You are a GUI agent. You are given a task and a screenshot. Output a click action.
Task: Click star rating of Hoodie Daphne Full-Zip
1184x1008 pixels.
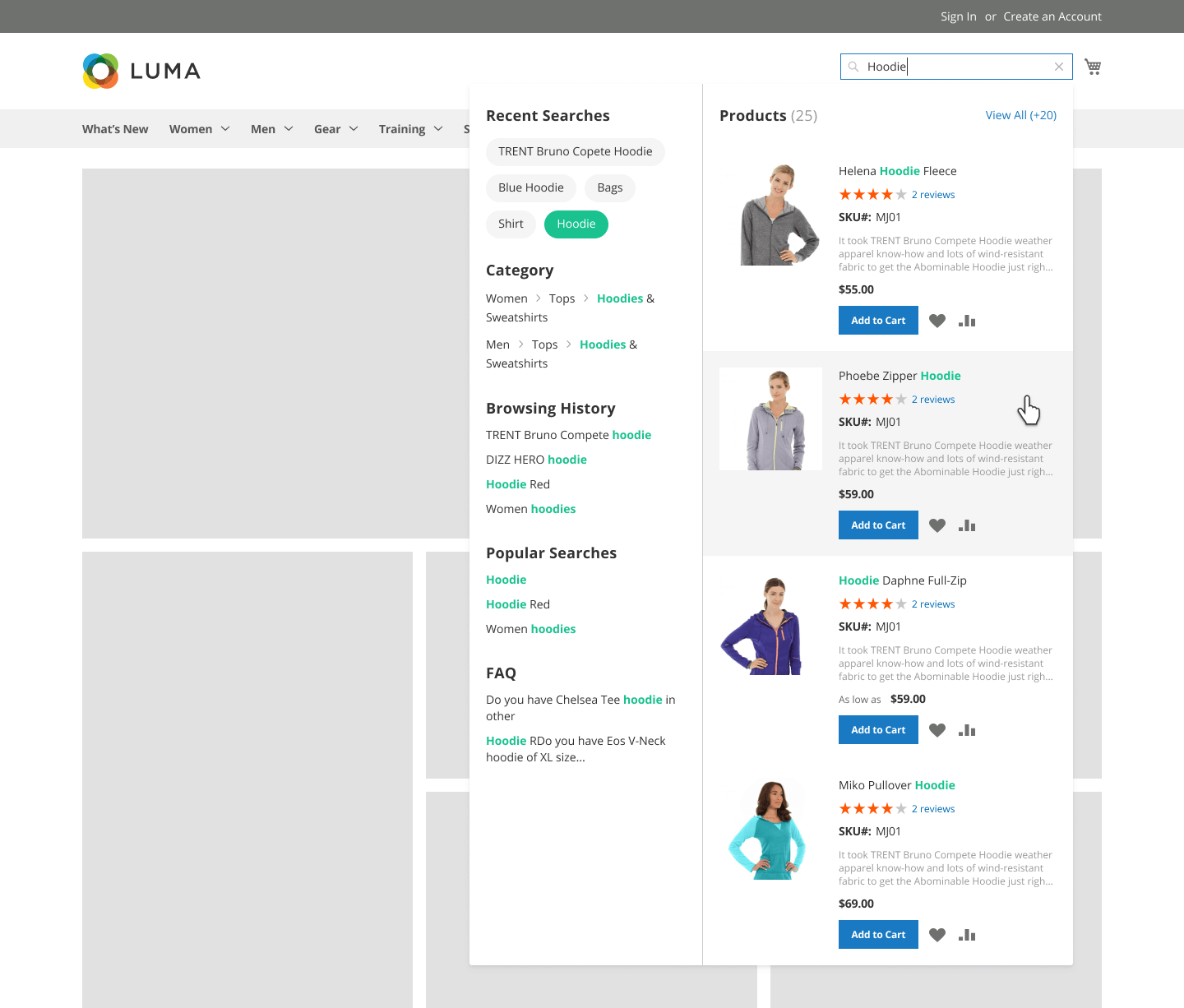(x=872, y=604)
